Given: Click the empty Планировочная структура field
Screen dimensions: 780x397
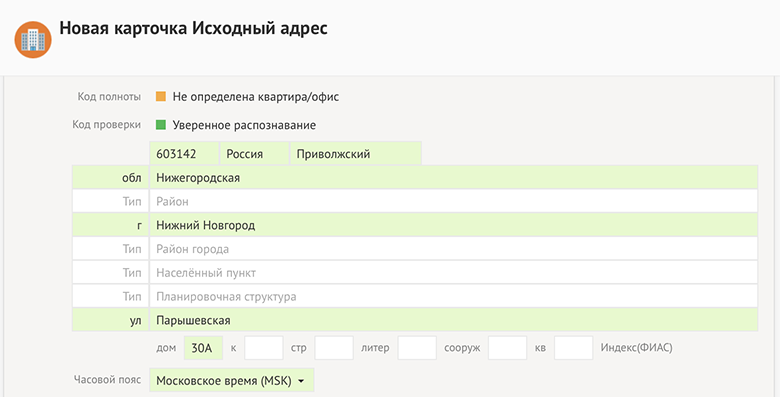Looking at the screenshot, I should 454,297.
